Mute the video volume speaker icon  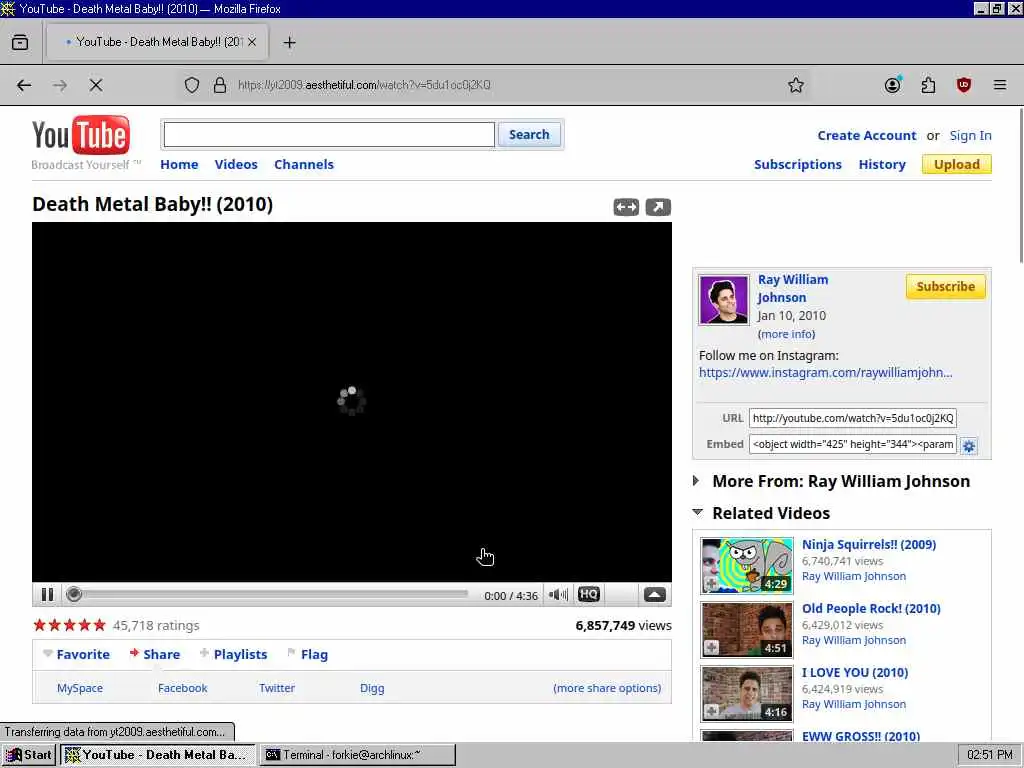(x=558, y=594)
